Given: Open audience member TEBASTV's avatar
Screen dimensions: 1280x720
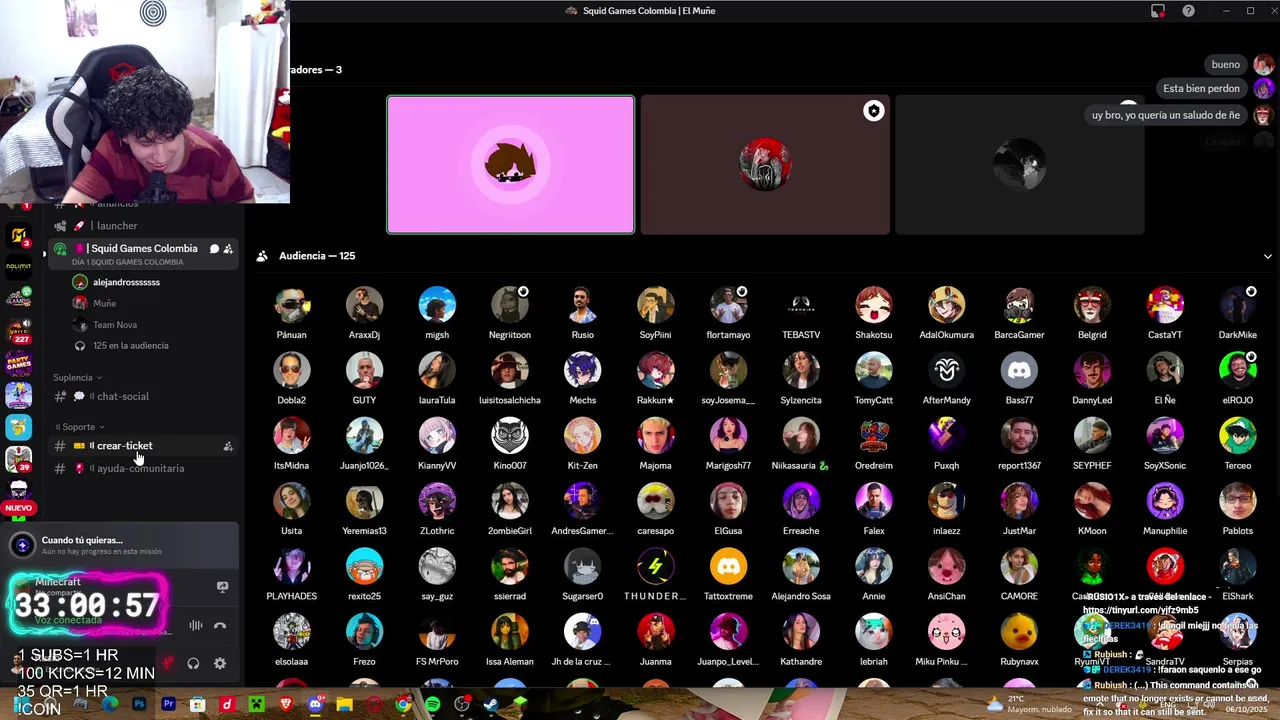Looking at the screenshot, I should [x=801, y=305].
